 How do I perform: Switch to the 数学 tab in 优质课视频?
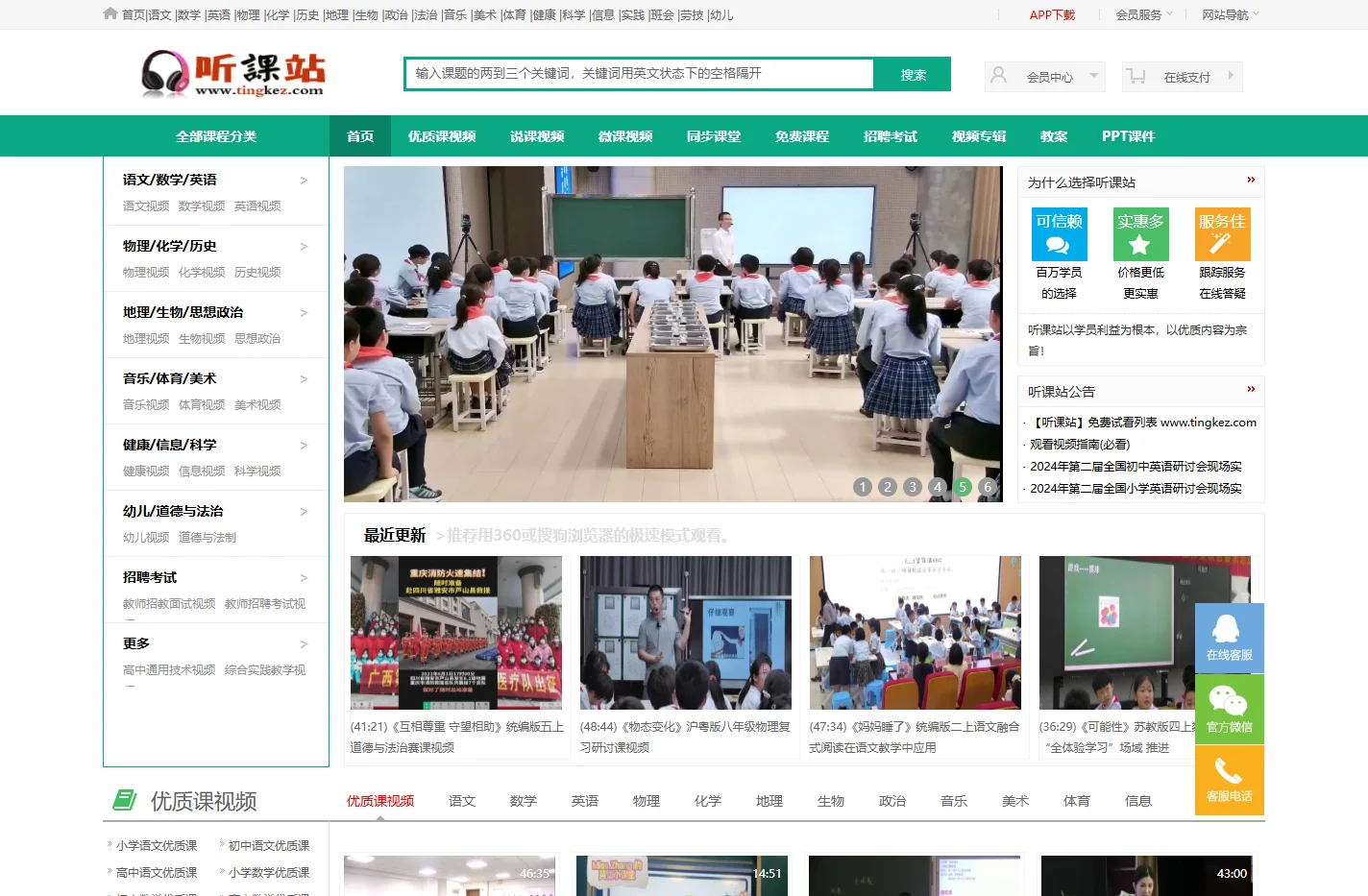[x=524, y=801]
